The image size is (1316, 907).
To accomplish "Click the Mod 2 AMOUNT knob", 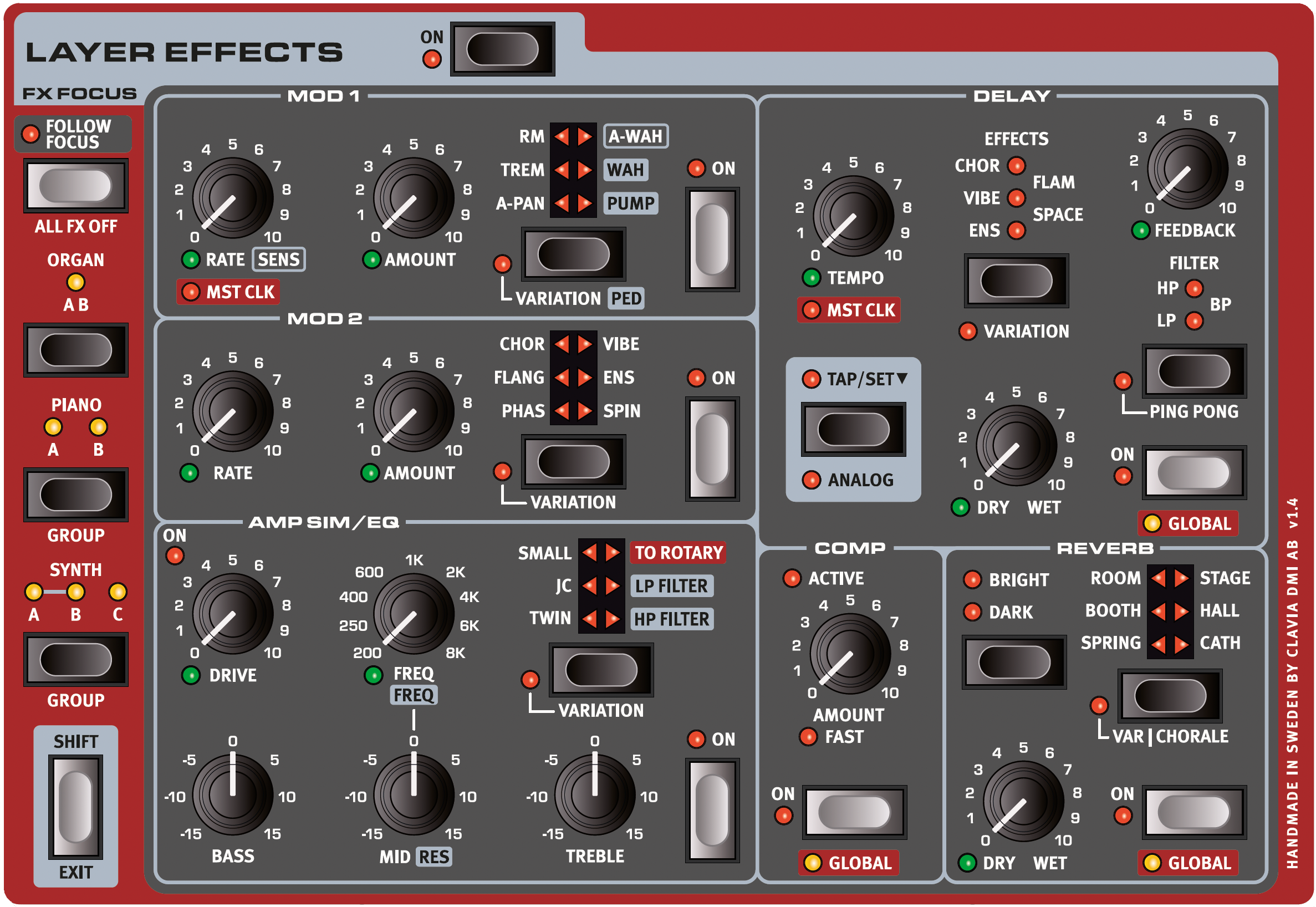I will (x=413, y=411).
